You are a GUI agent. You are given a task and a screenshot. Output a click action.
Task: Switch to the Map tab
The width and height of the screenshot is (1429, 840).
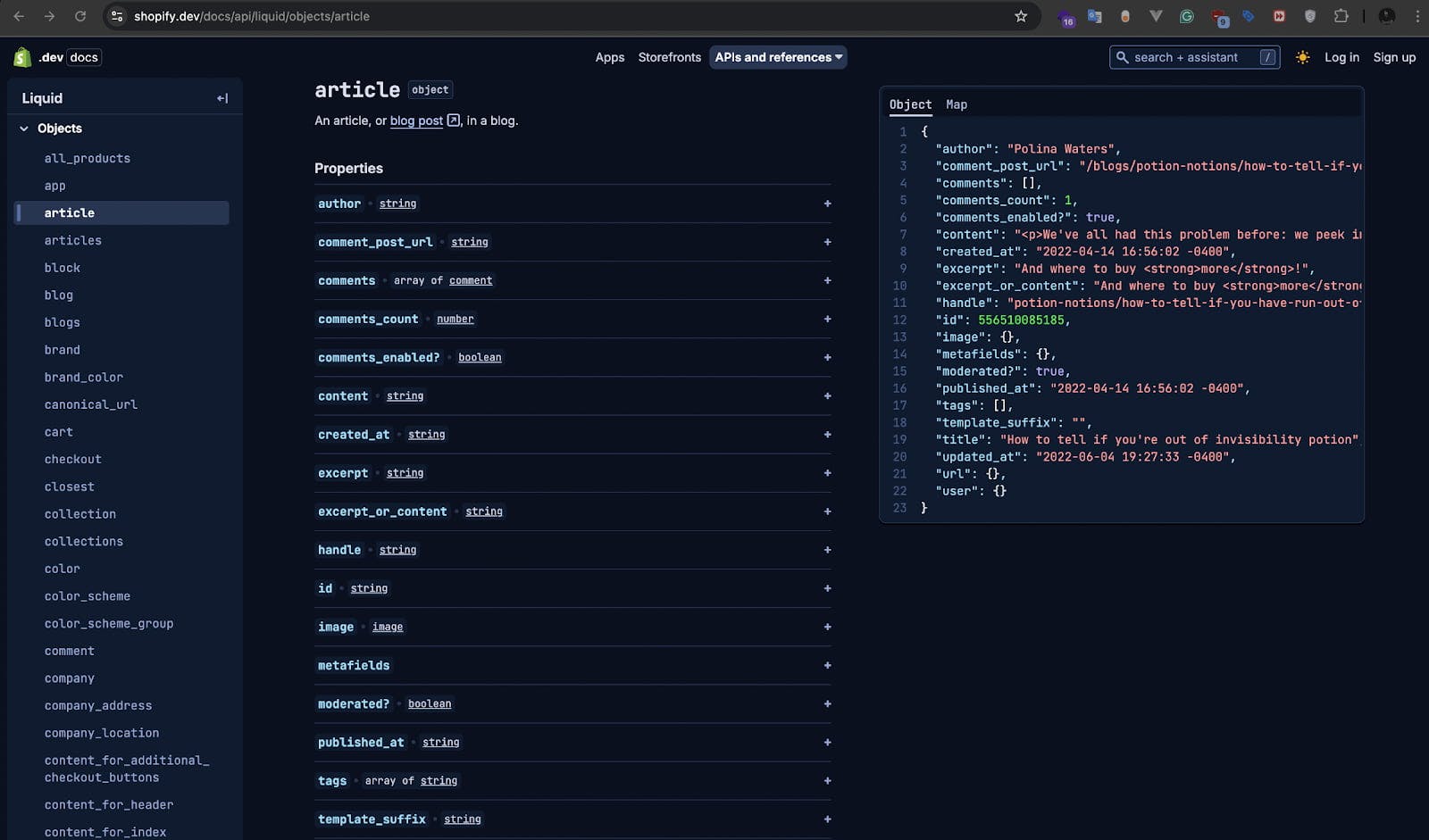pyautogui.click(x=956, y=104)
